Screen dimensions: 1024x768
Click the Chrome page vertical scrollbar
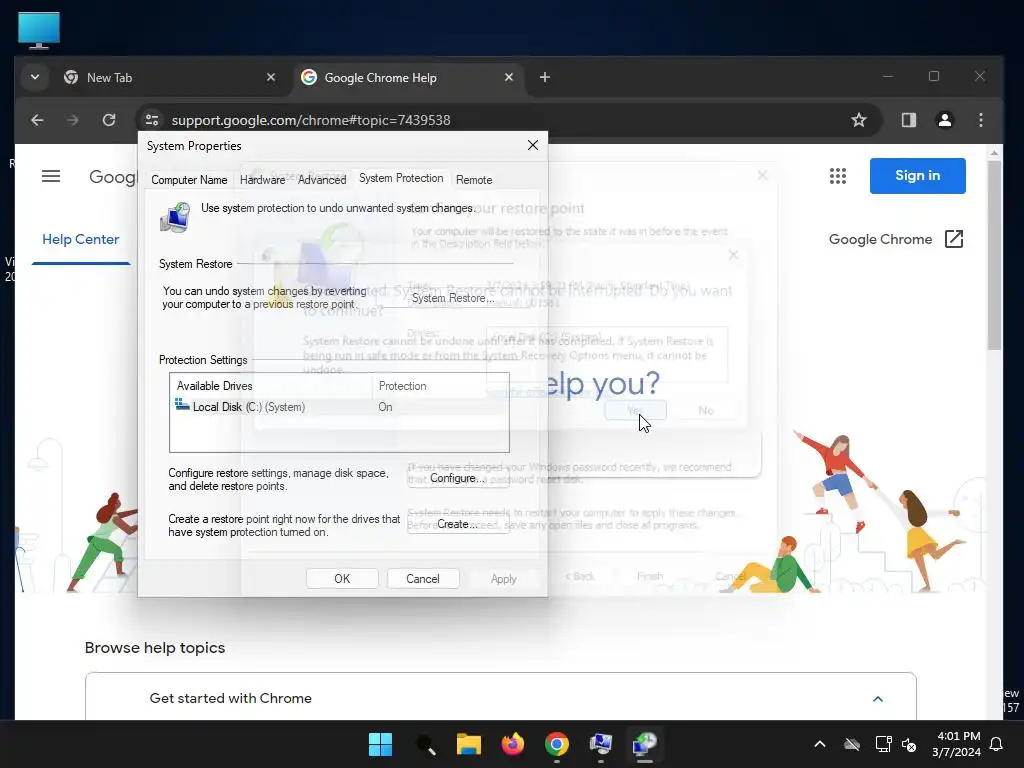pos(994,255)
